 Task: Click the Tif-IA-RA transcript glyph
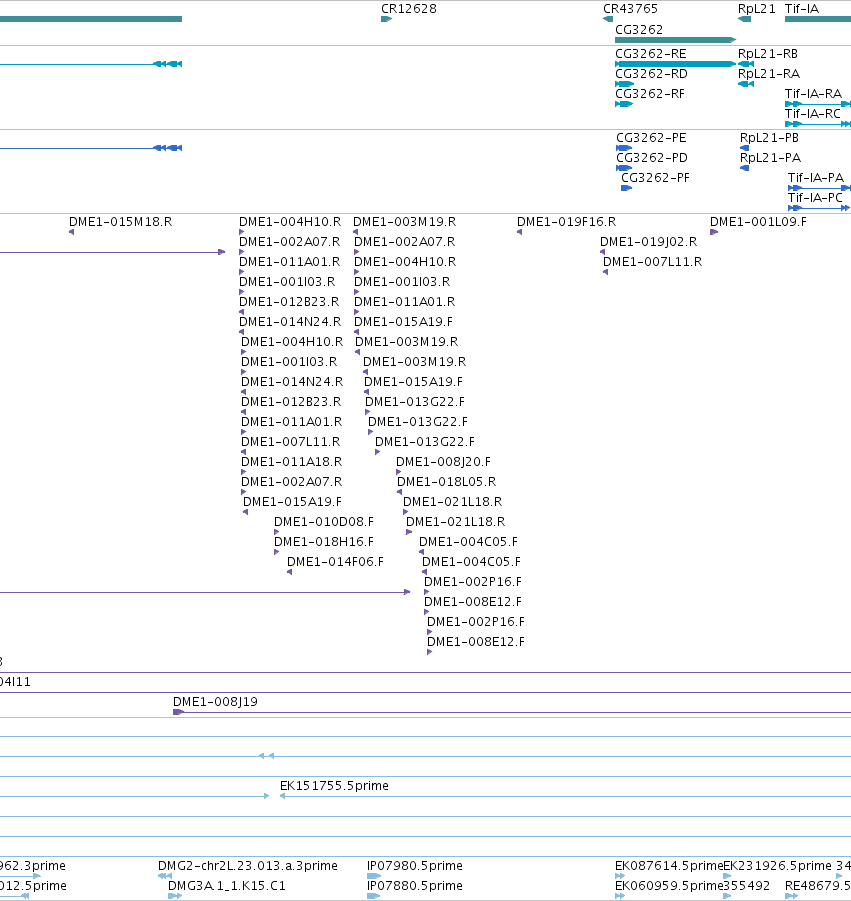coord(818,104)
